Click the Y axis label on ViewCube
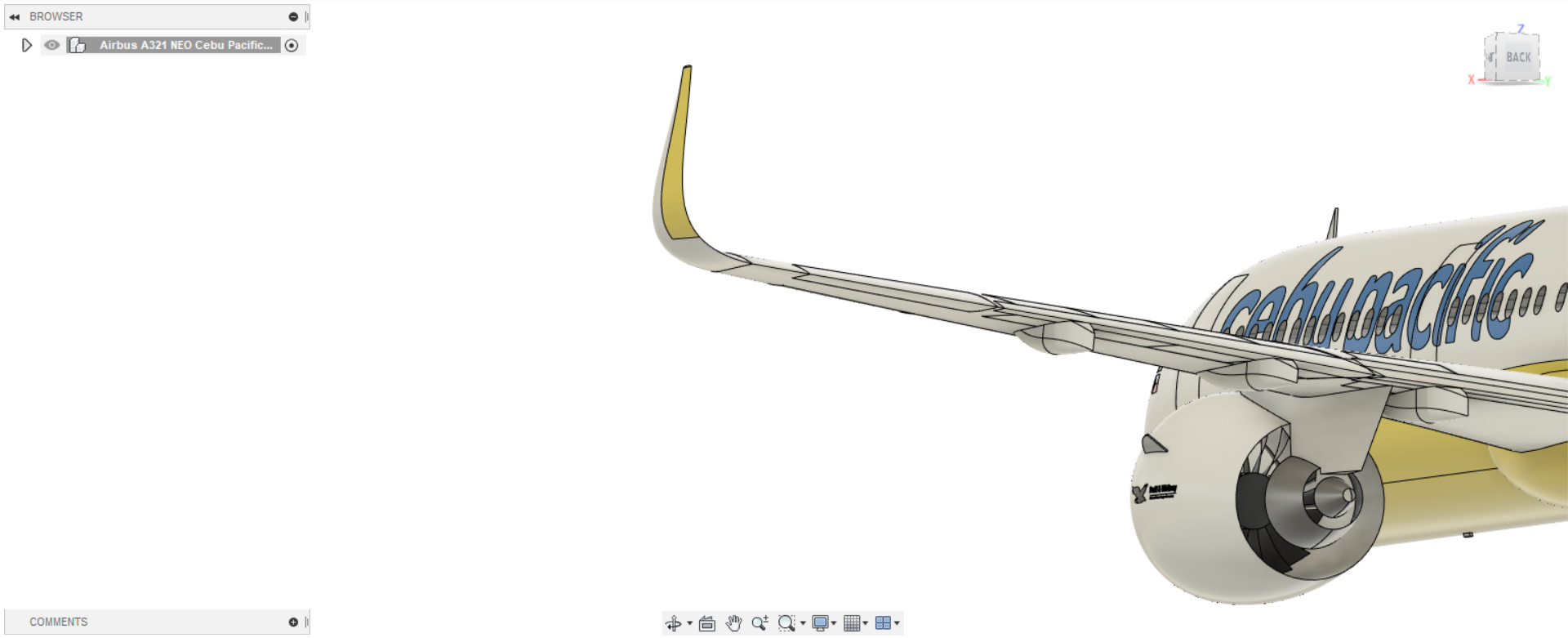Viewport: 1568px width, 638px height. click(1547, 81)
